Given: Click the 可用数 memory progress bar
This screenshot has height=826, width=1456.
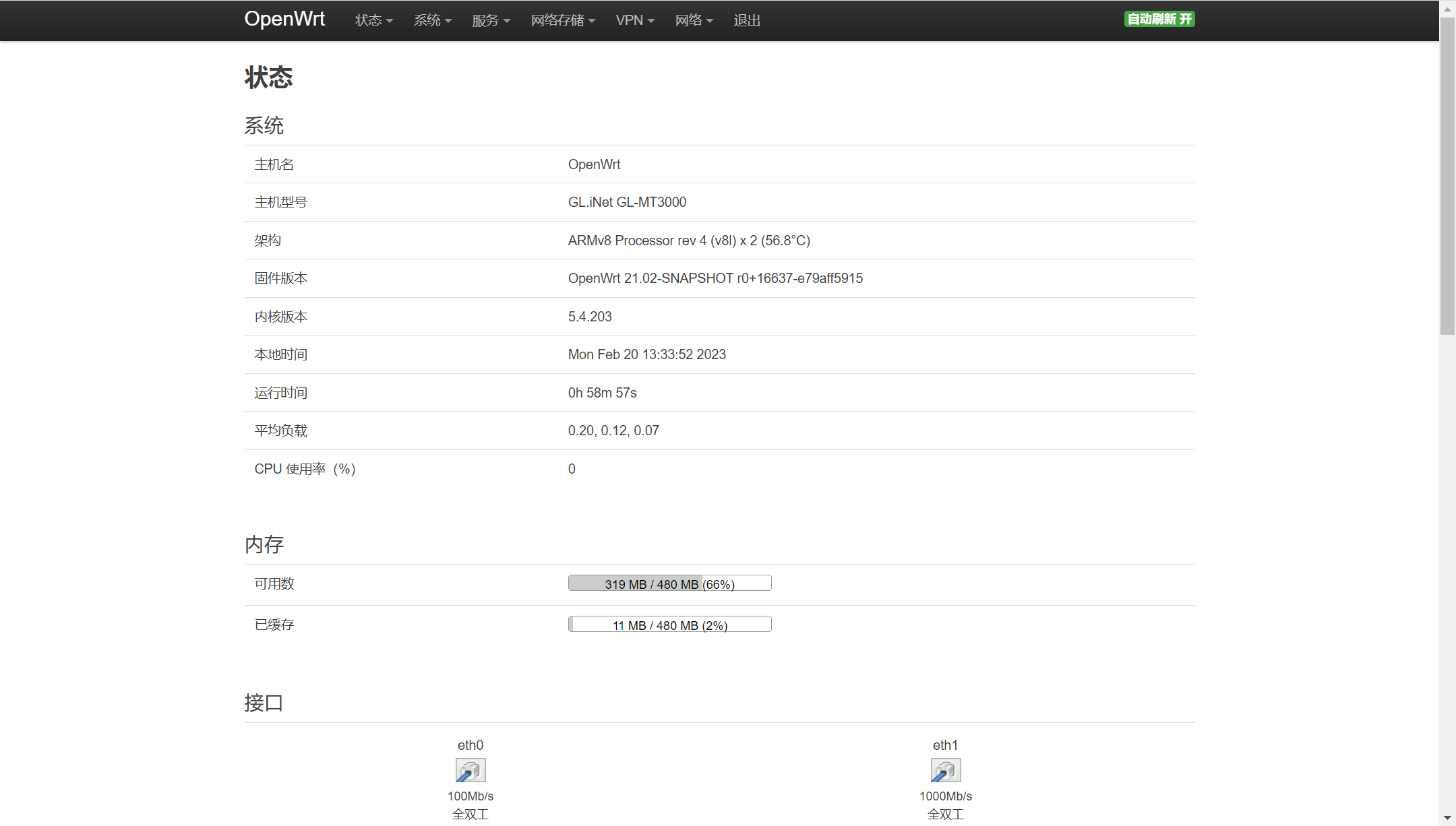Looking at the screenshot, I should [669, 583].
